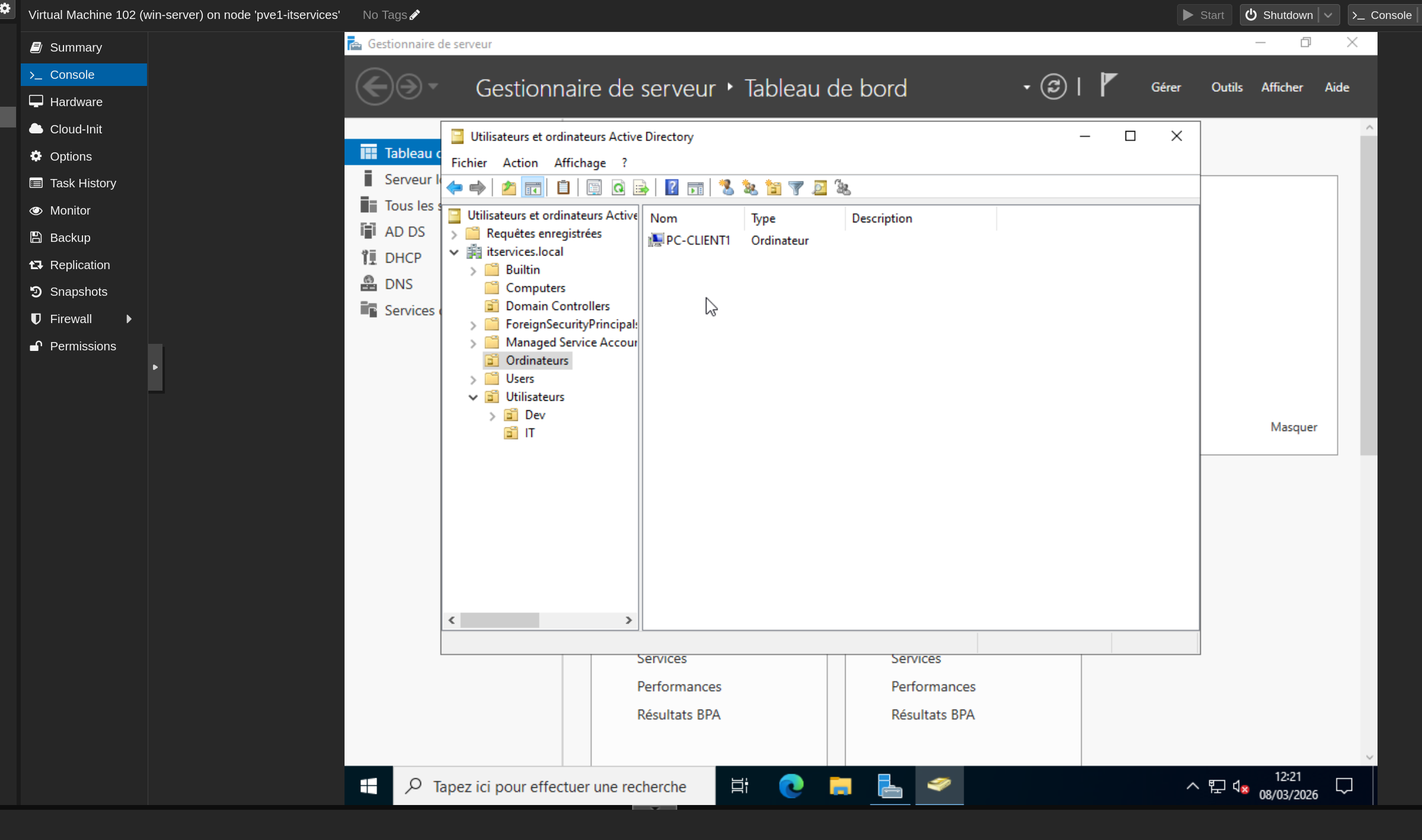Expand the Dev organizational unit
This screenshot has width=1422, height=840.
point(492,416)
